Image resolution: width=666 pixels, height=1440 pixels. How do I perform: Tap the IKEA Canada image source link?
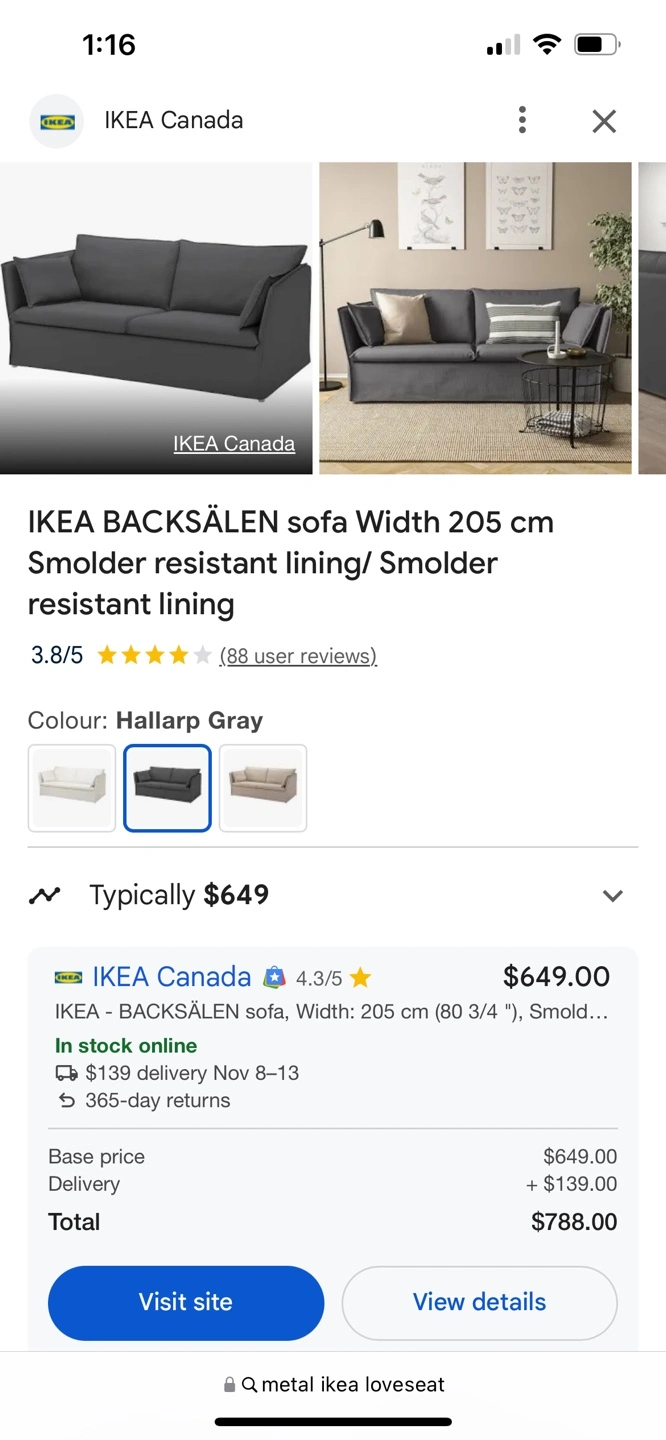(x=234, y=444)
